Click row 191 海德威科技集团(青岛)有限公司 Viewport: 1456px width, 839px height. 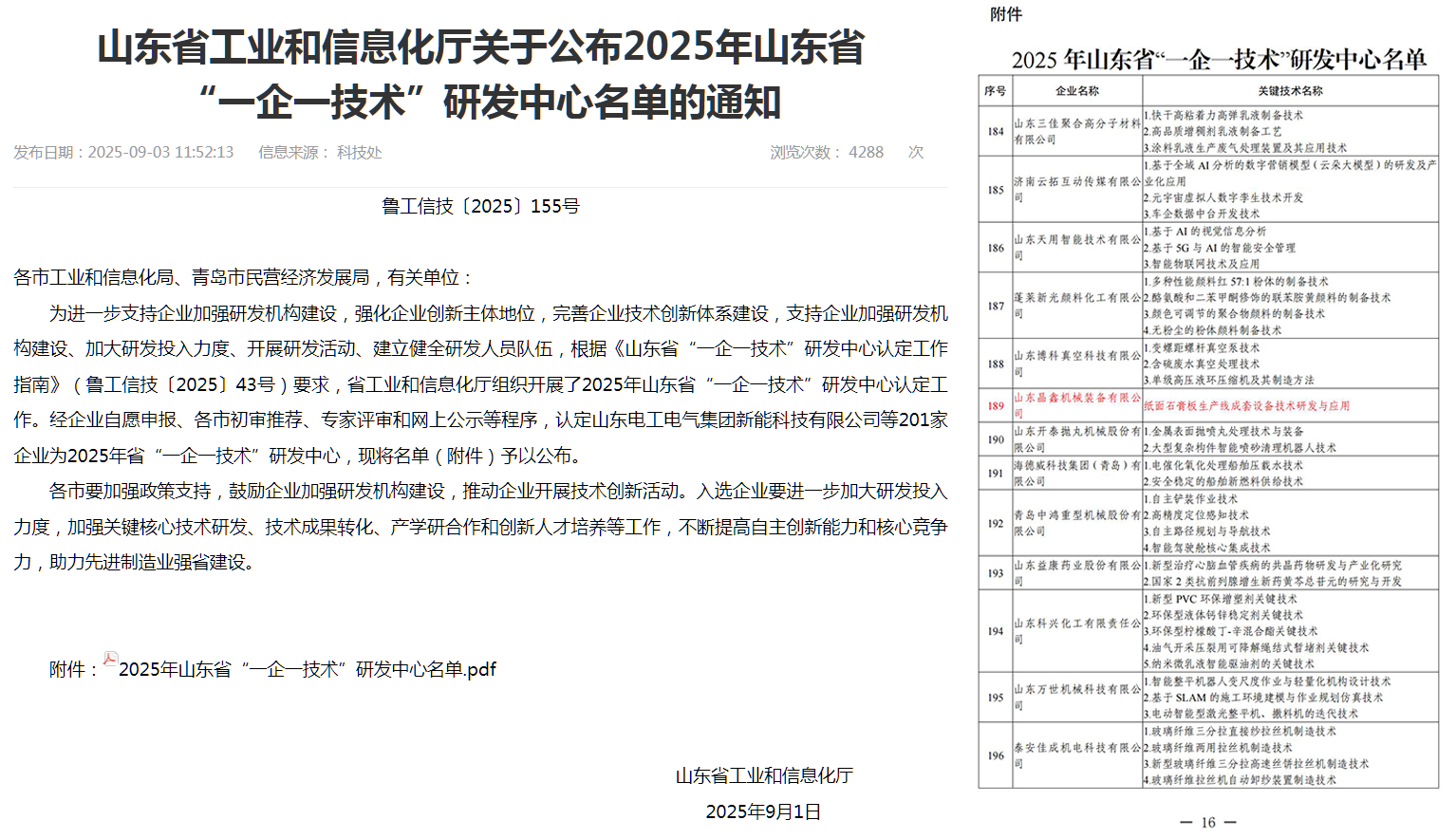point(1077,473)
